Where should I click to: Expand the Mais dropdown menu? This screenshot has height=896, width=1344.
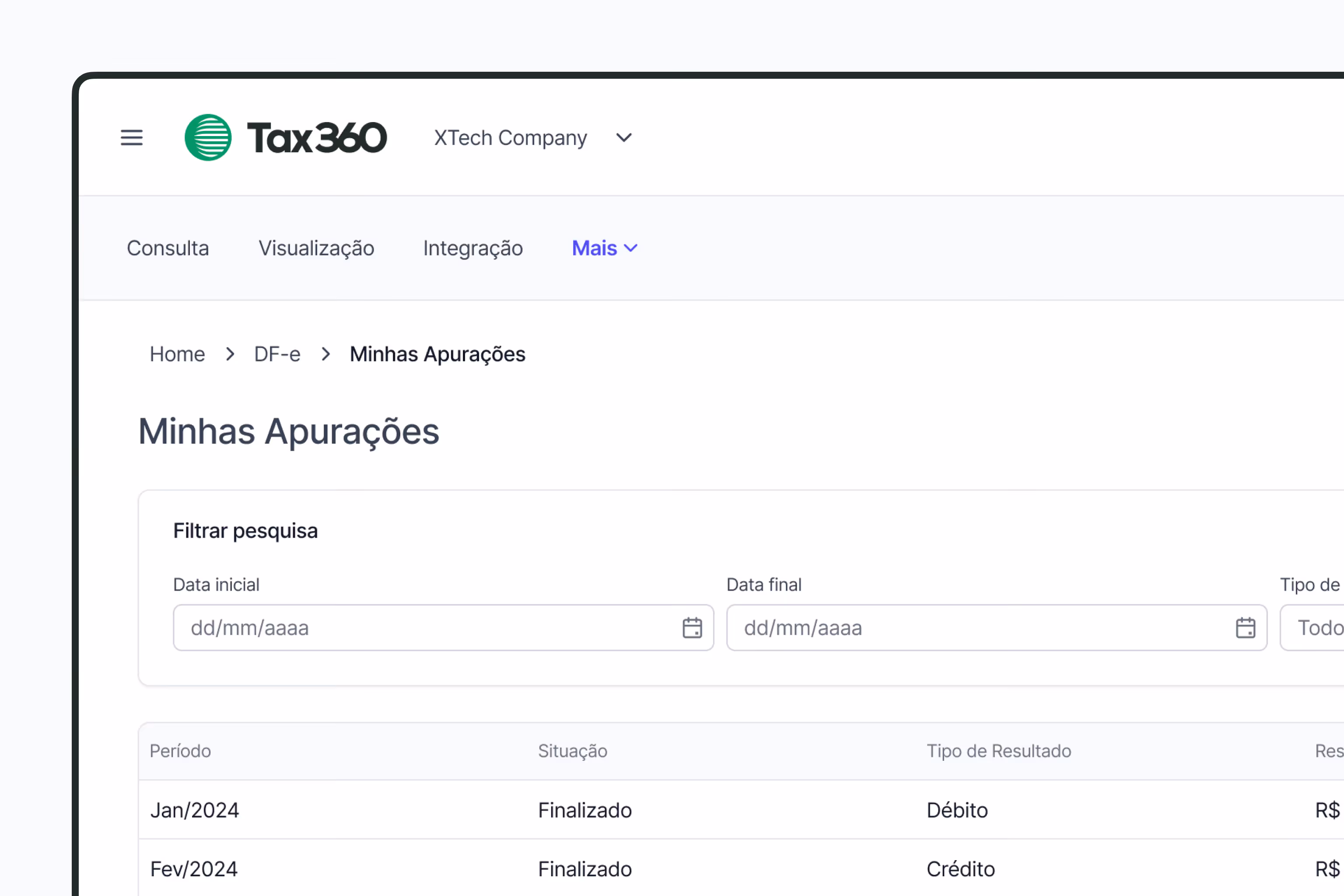[594, 248]
